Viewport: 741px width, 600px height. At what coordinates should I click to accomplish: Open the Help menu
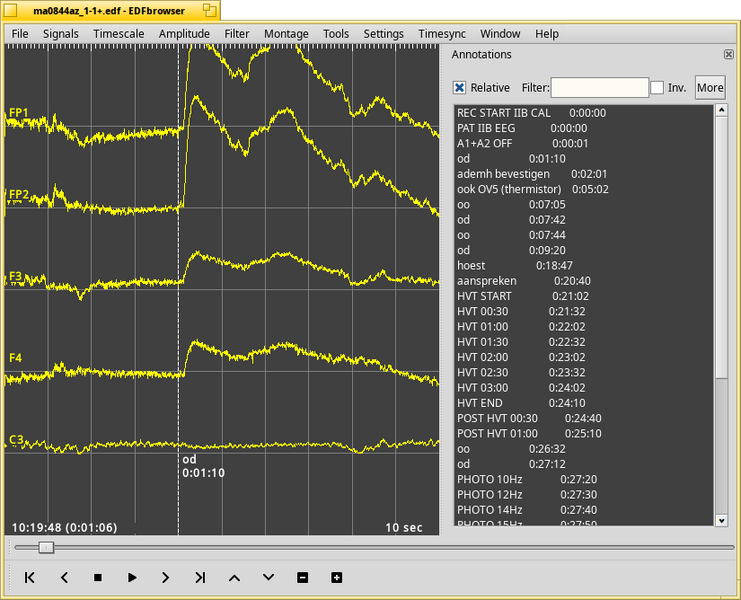(547, 34)
